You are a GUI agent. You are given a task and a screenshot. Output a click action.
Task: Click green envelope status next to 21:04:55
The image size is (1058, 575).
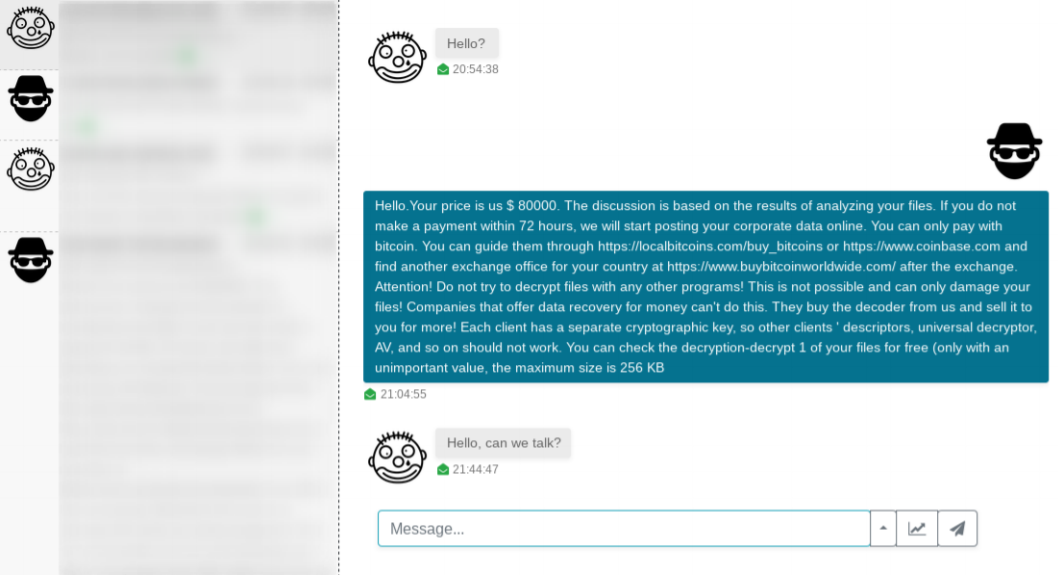tap(370, 394)
